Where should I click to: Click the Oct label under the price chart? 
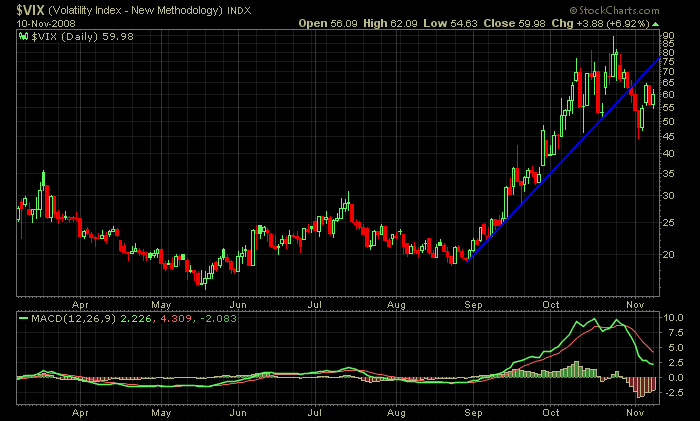coord(551,304)
